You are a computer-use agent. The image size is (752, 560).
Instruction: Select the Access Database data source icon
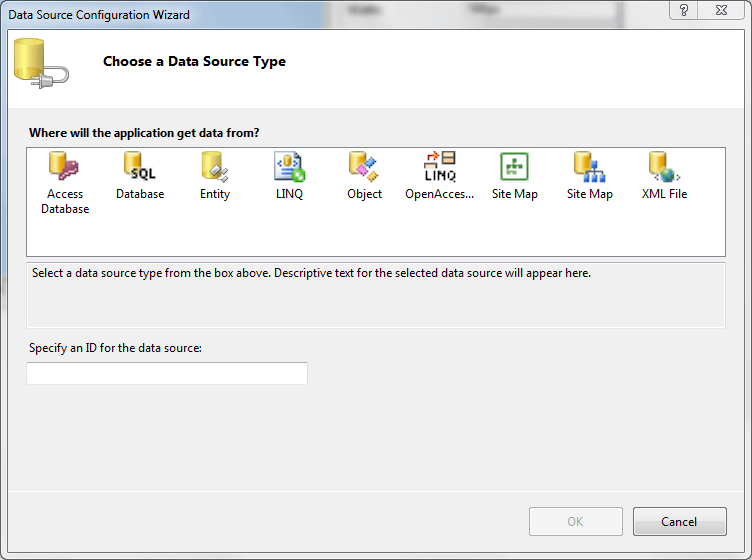(65, 166)
